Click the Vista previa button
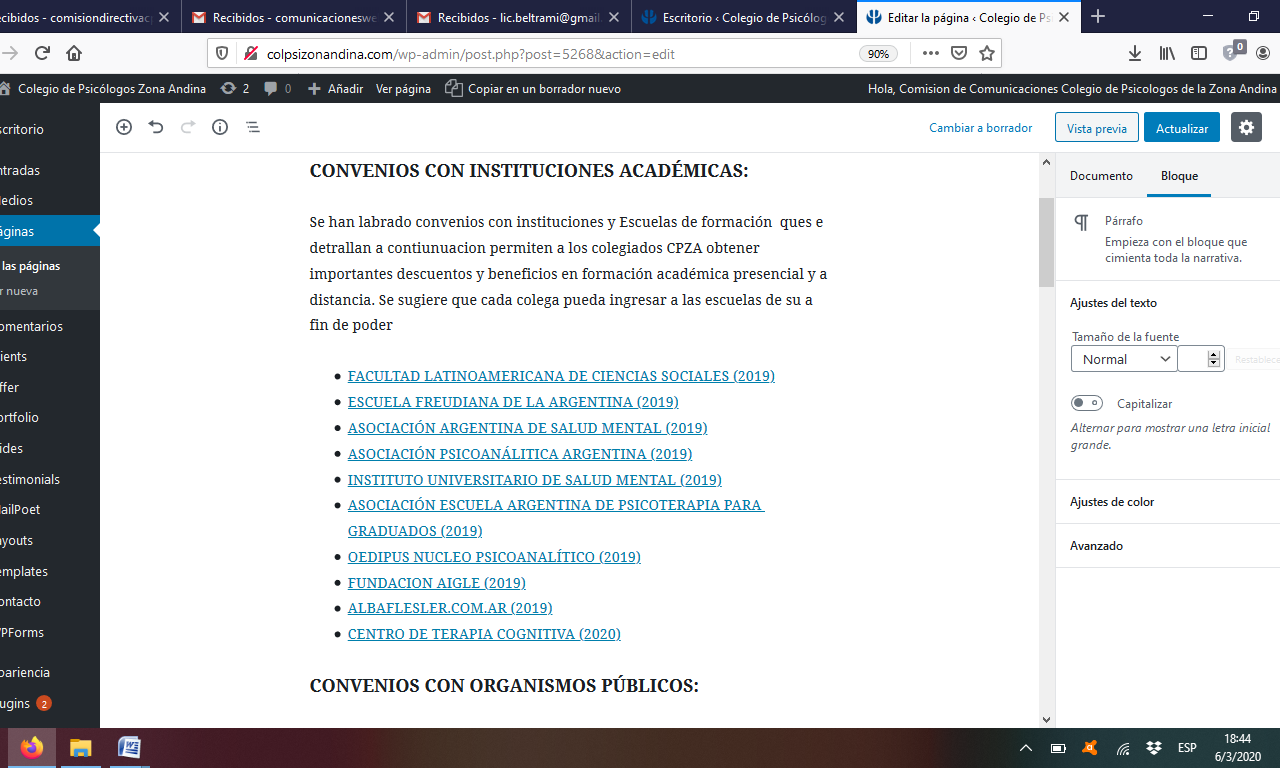Screen dimensions: 1280x768 coord(1097,128)
